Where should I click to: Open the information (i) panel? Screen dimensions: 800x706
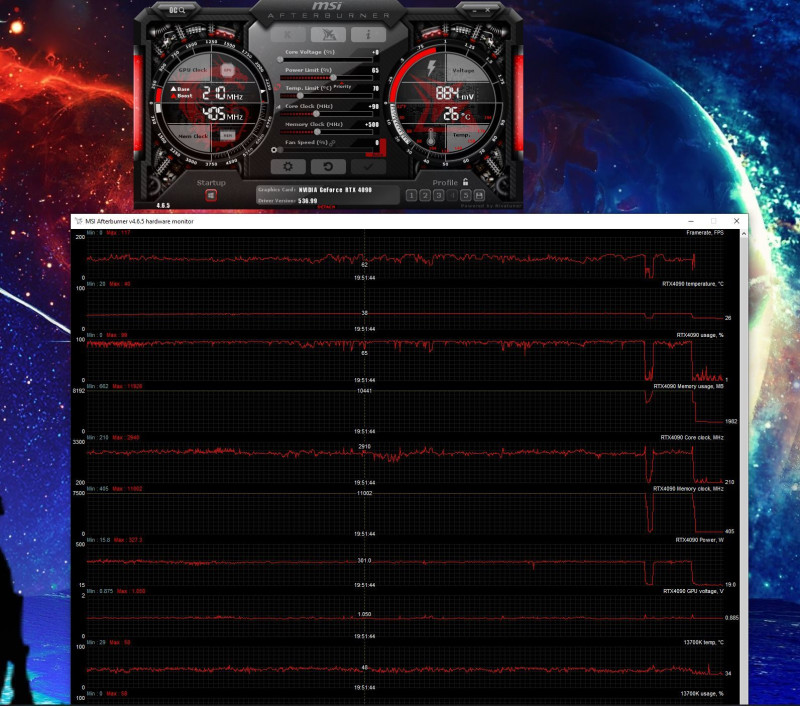click(368, 35)
